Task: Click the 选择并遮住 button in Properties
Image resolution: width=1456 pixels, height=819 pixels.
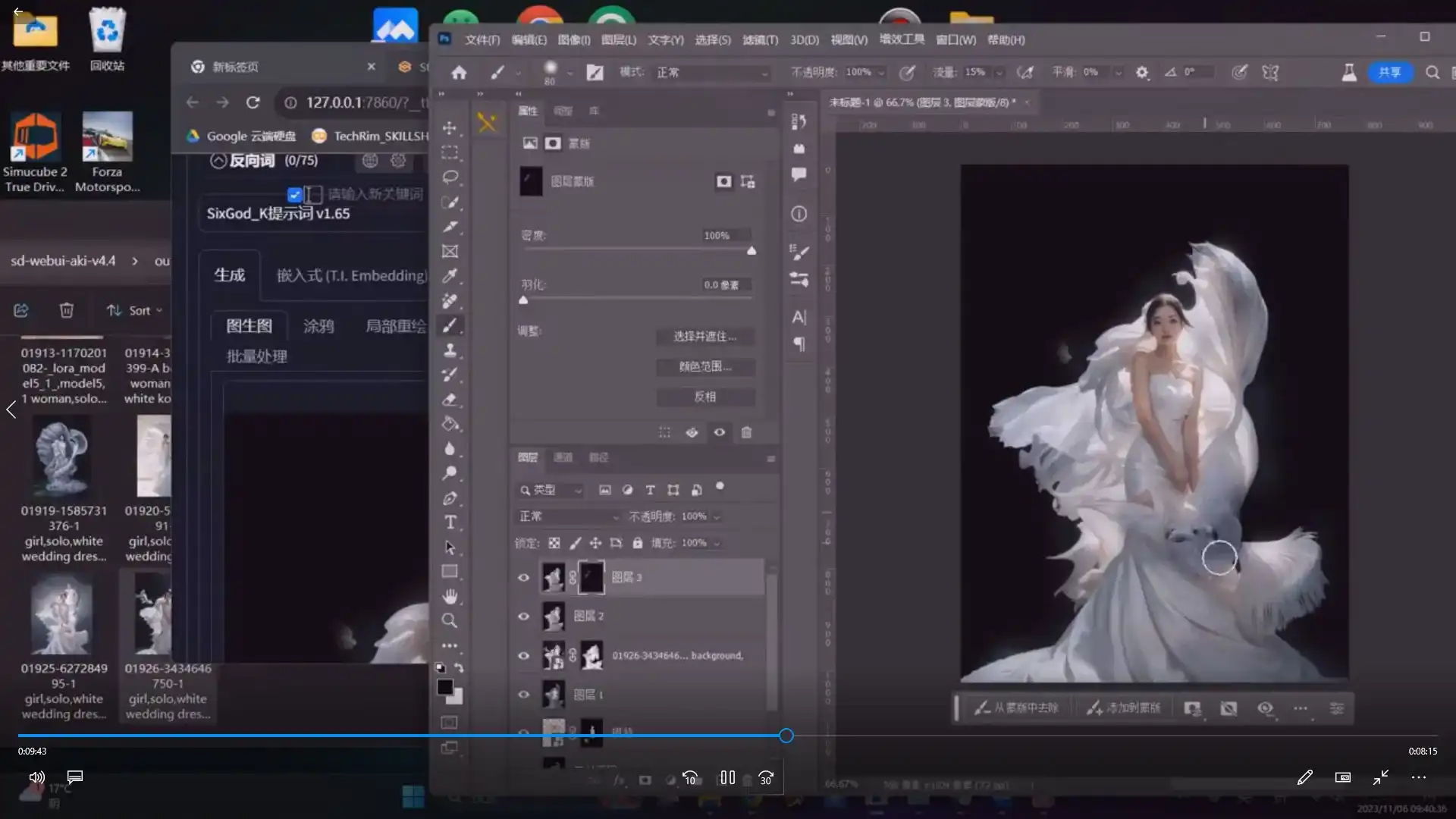Action: coord(706,336)
